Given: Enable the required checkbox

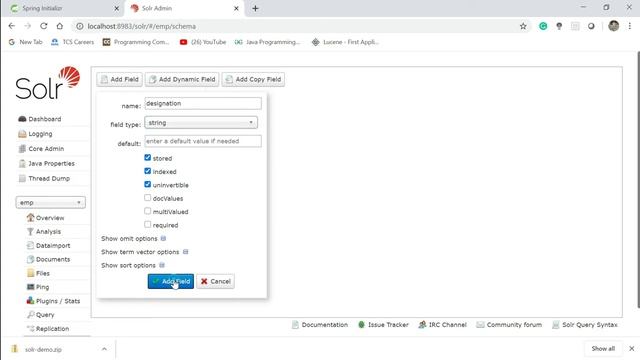Looking at the screenshot, I should (x=147, y=224).
